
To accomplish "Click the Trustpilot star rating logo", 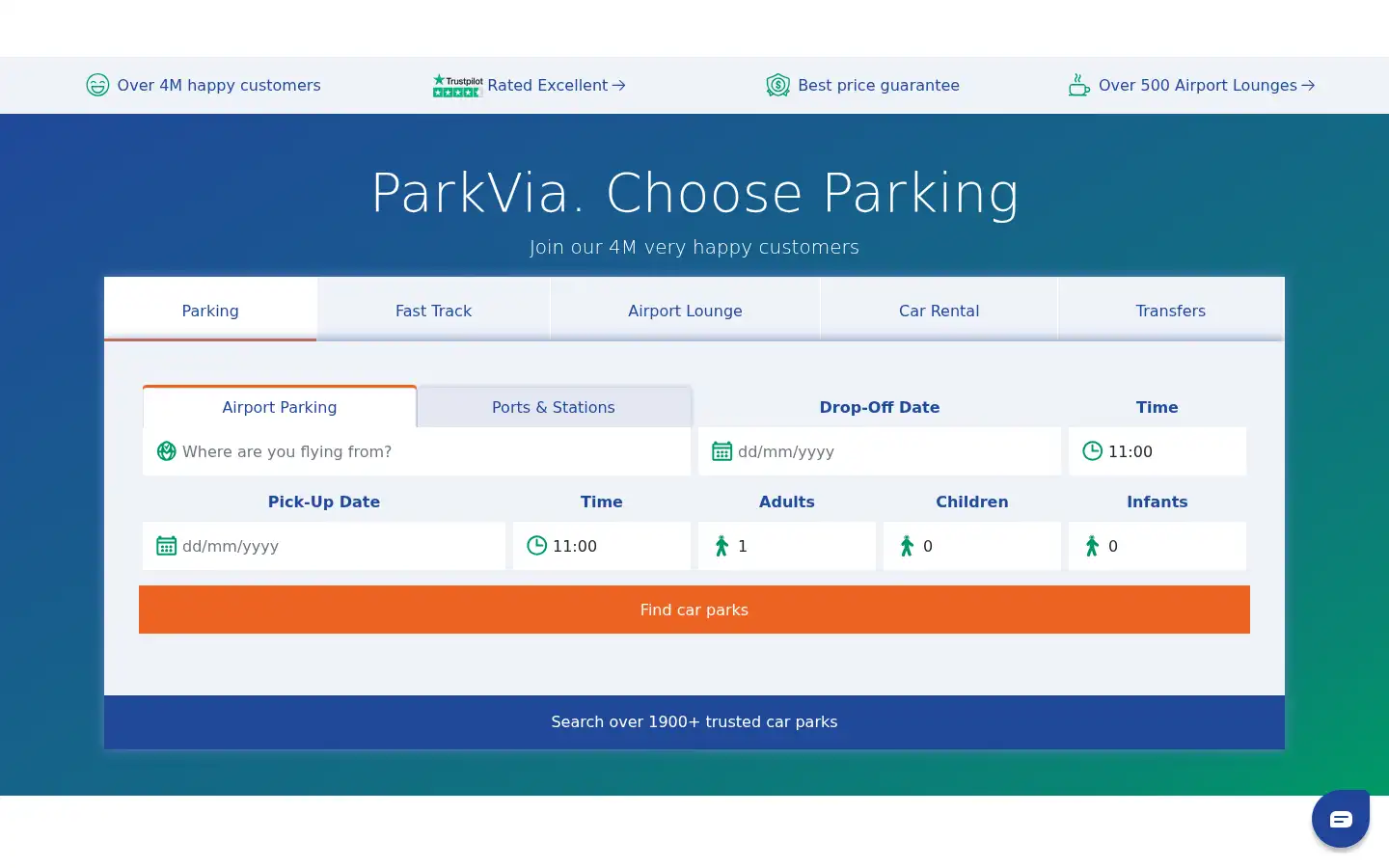I will click(457, 86).
